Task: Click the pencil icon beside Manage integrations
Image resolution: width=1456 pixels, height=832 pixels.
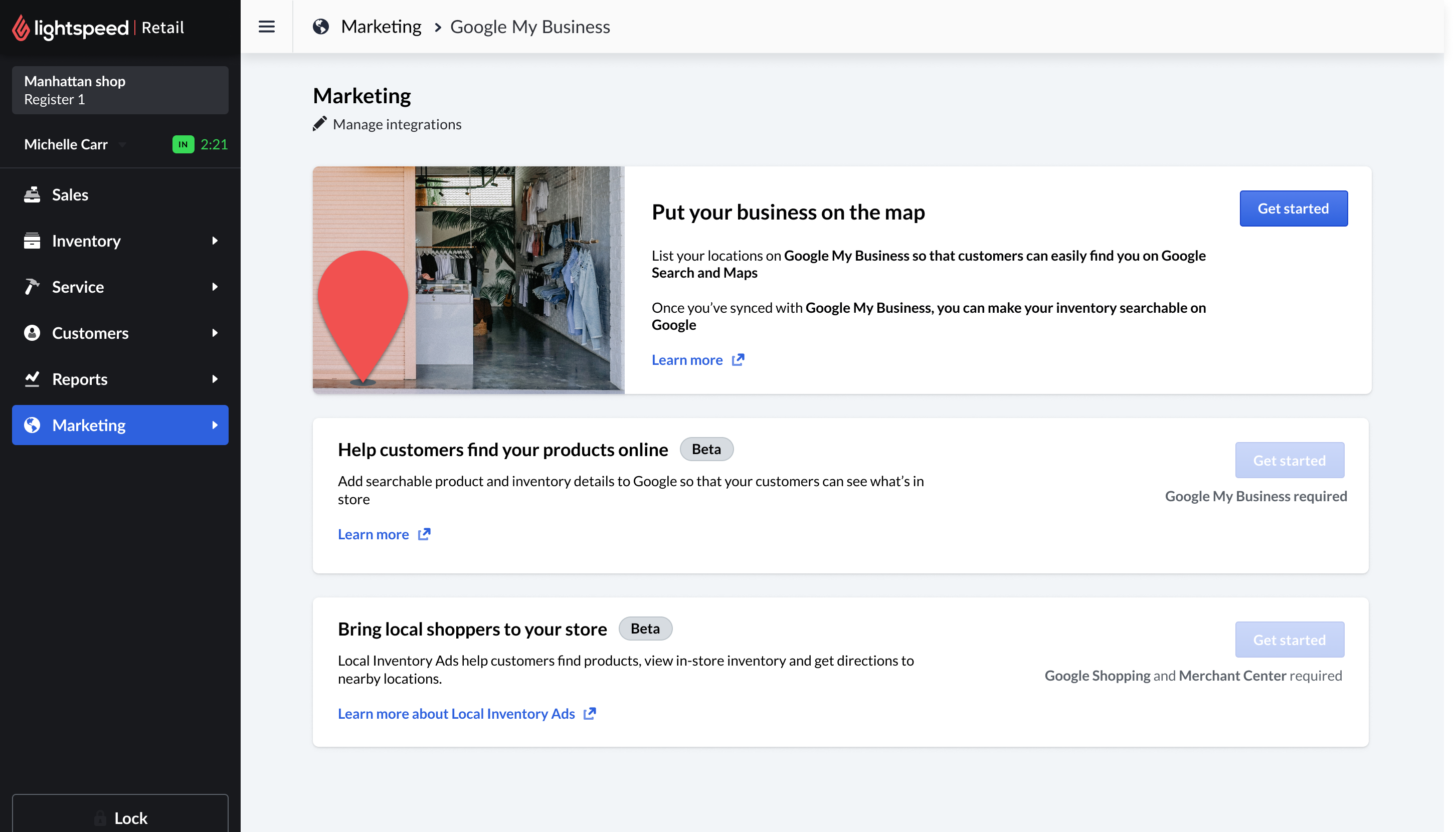Action: pos(319,124)
